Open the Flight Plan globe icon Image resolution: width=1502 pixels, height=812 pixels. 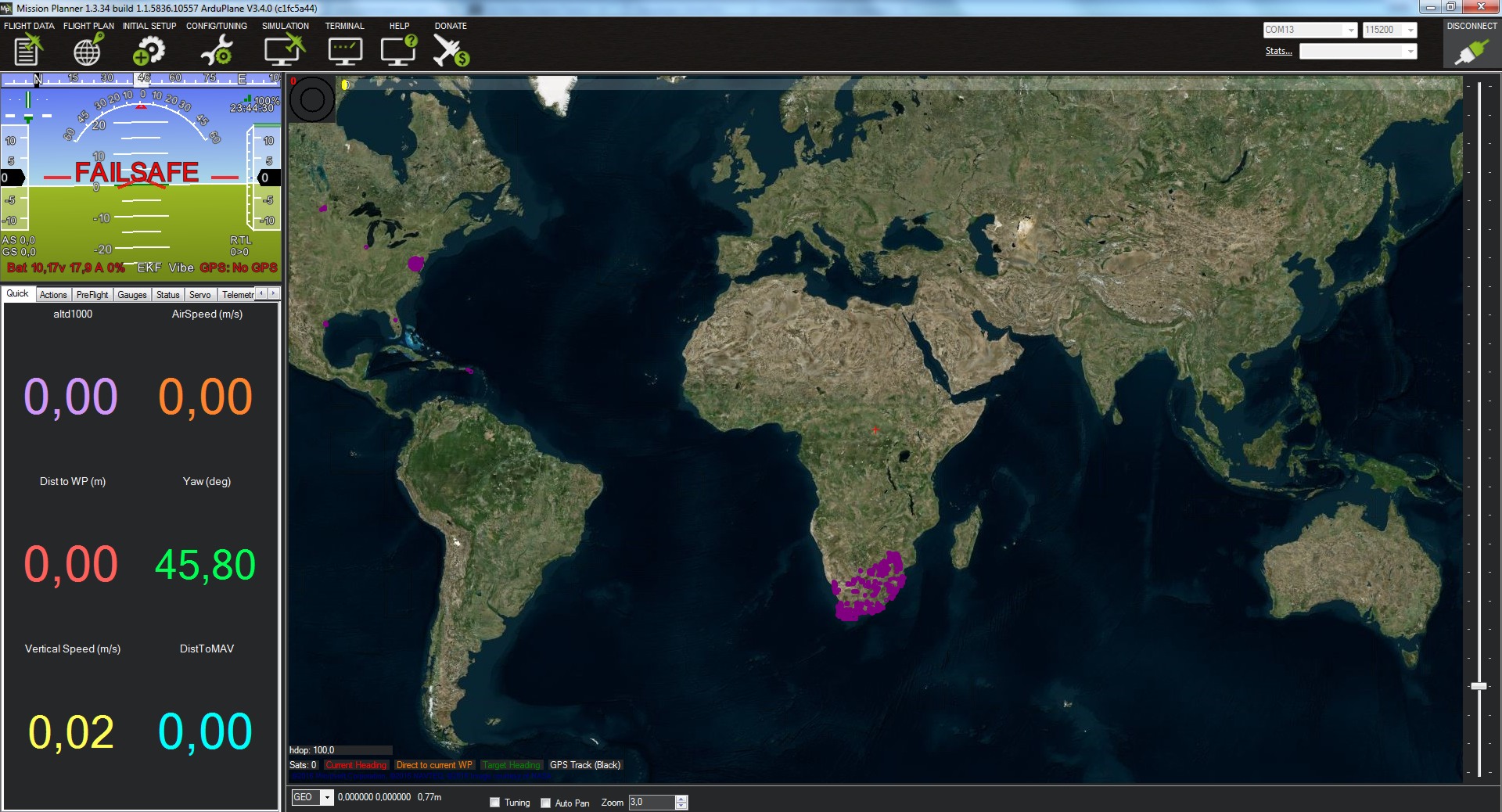click(88, 50)
